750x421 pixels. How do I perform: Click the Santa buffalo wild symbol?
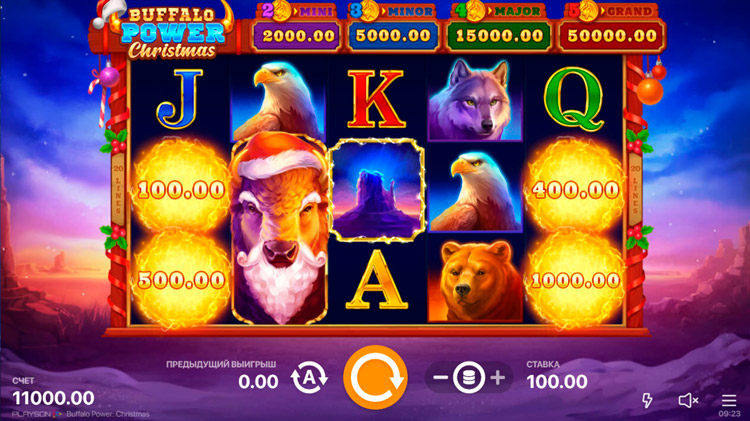coord(279,230)
